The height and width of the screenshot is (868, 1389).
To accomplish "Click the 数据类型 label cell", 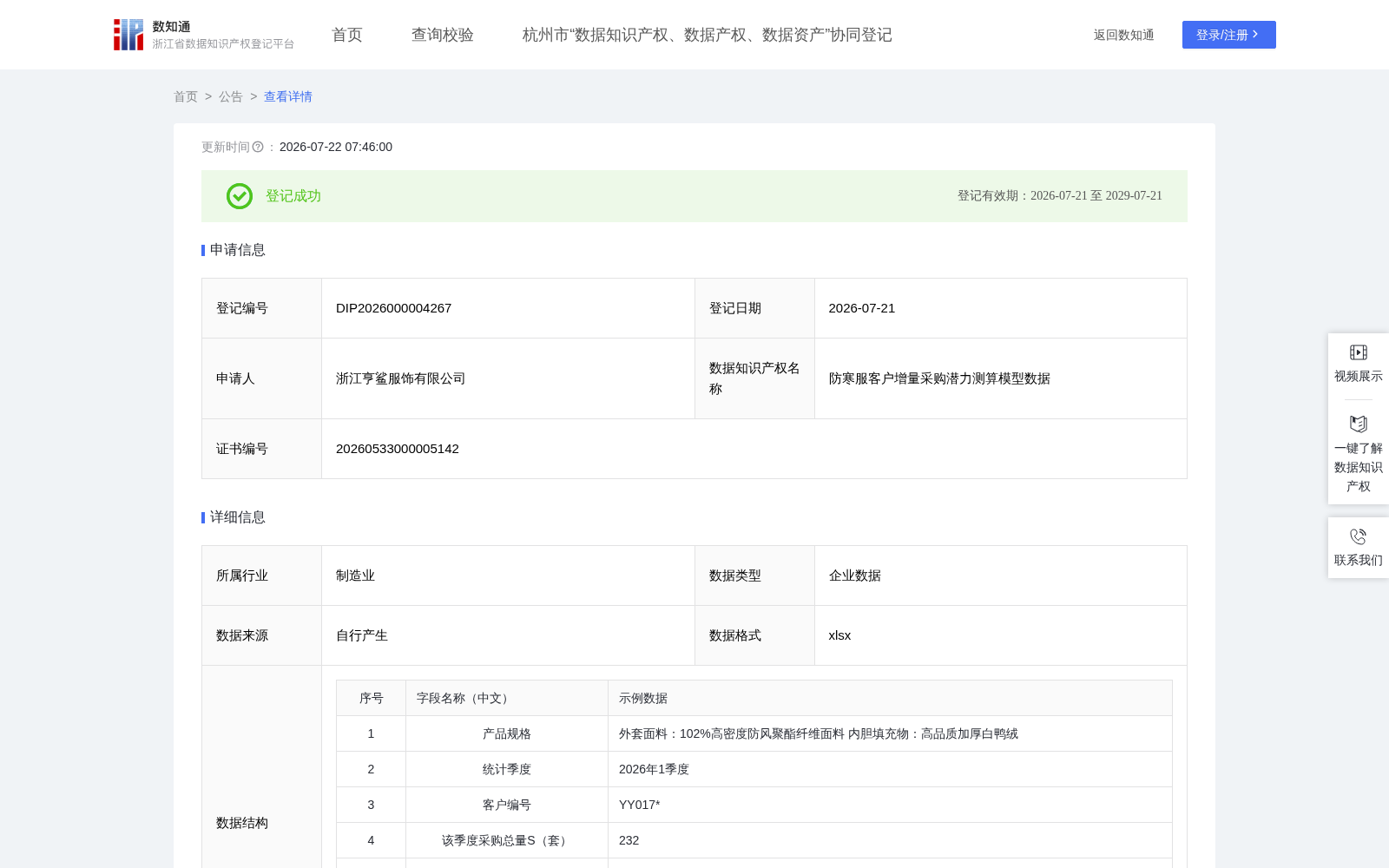I will pyautogui.click(x=754, y=575).
